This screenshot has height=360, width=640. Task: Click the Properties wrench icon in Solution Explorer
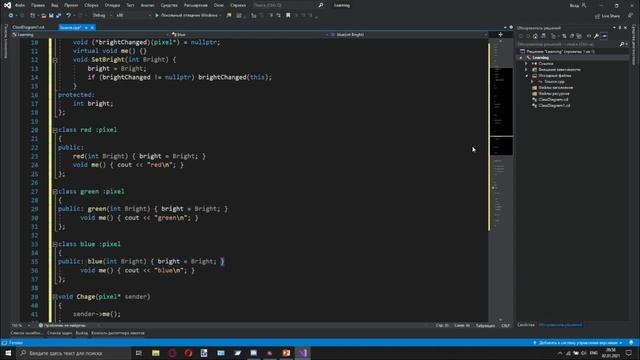(596, 36)
